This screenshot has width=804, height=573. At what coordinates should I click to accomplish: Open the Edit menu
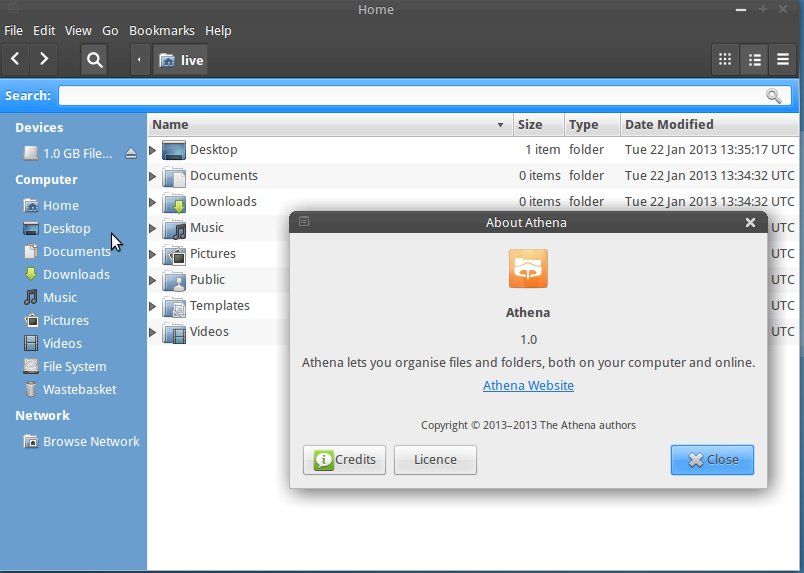[x=44, y=31]
